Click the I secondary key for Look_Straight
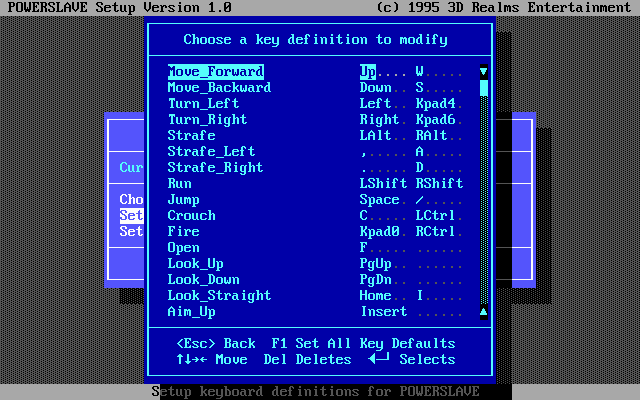 (x=420, y=296)
